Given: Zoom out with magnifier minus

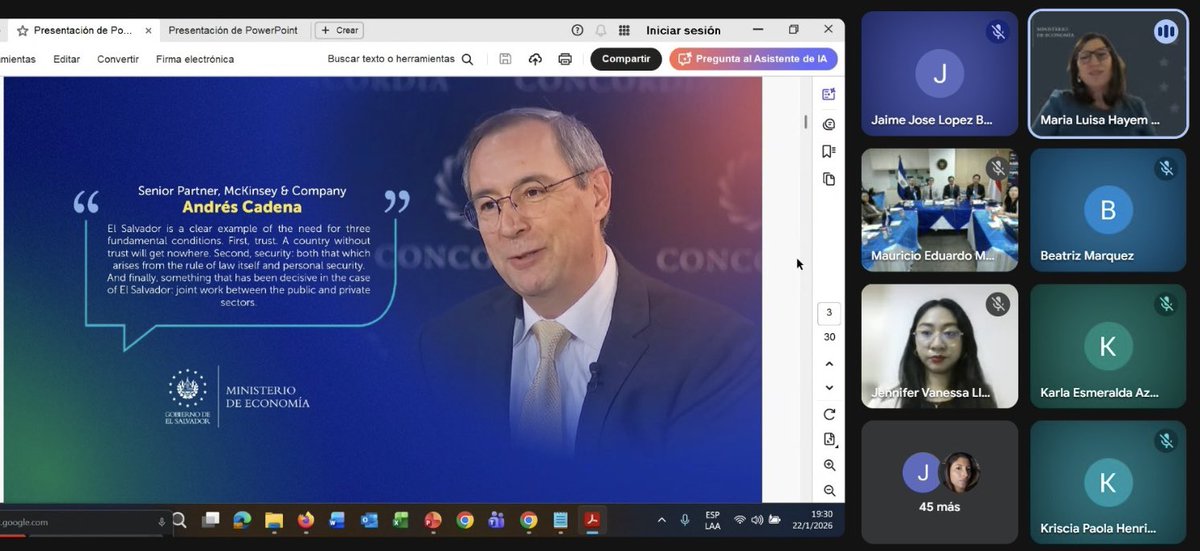Looking at the screenshot, I should (x=829, y=490).
